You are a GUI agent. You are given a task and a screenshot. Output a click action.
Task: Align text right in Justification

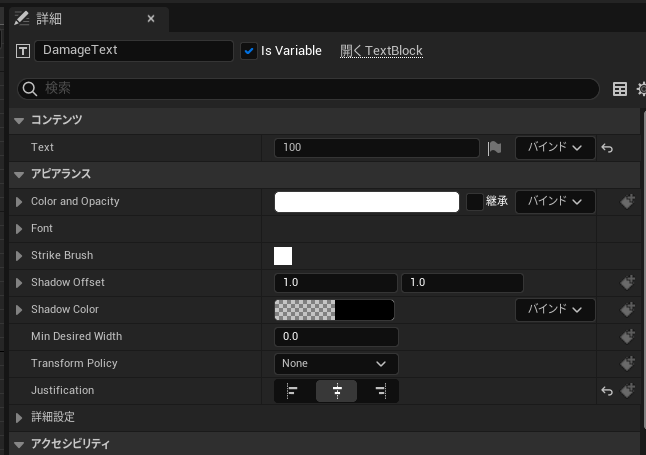381,391
